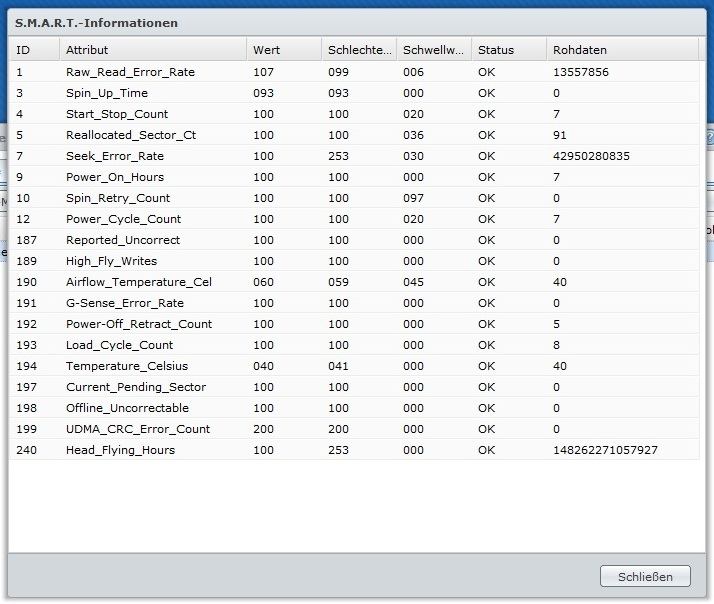
Task: Select the G-Sense_Error_Rate attribute
Action: pyautogui.click(x=125, y=302)
